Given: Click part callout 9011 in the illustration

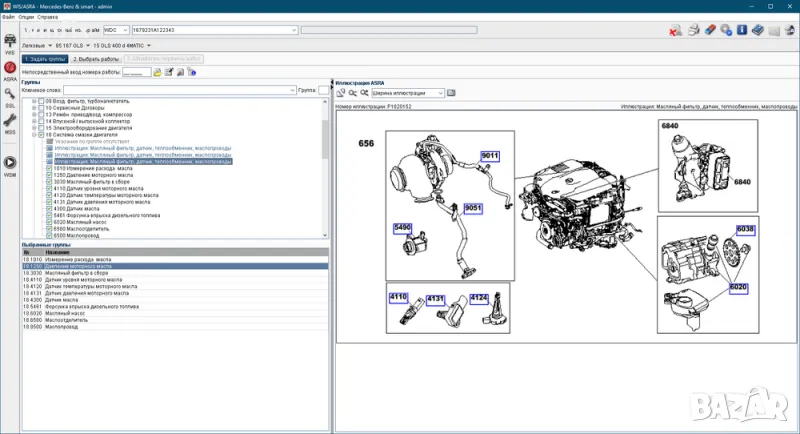Looking at the screenshot, I should [x=489, y=156].
